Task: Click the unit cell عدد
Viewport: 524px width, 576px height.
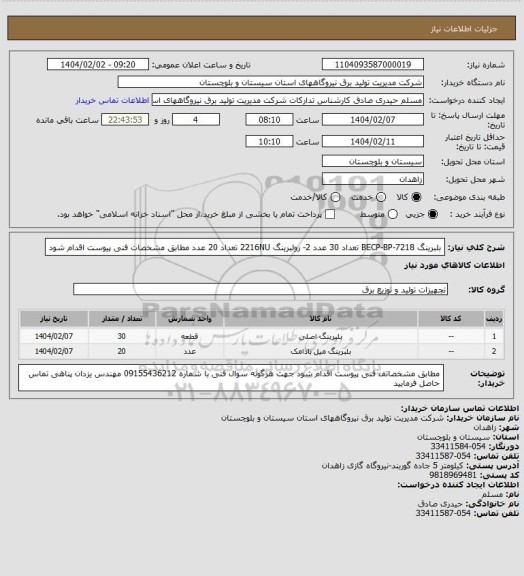Action: pos(190,351)
